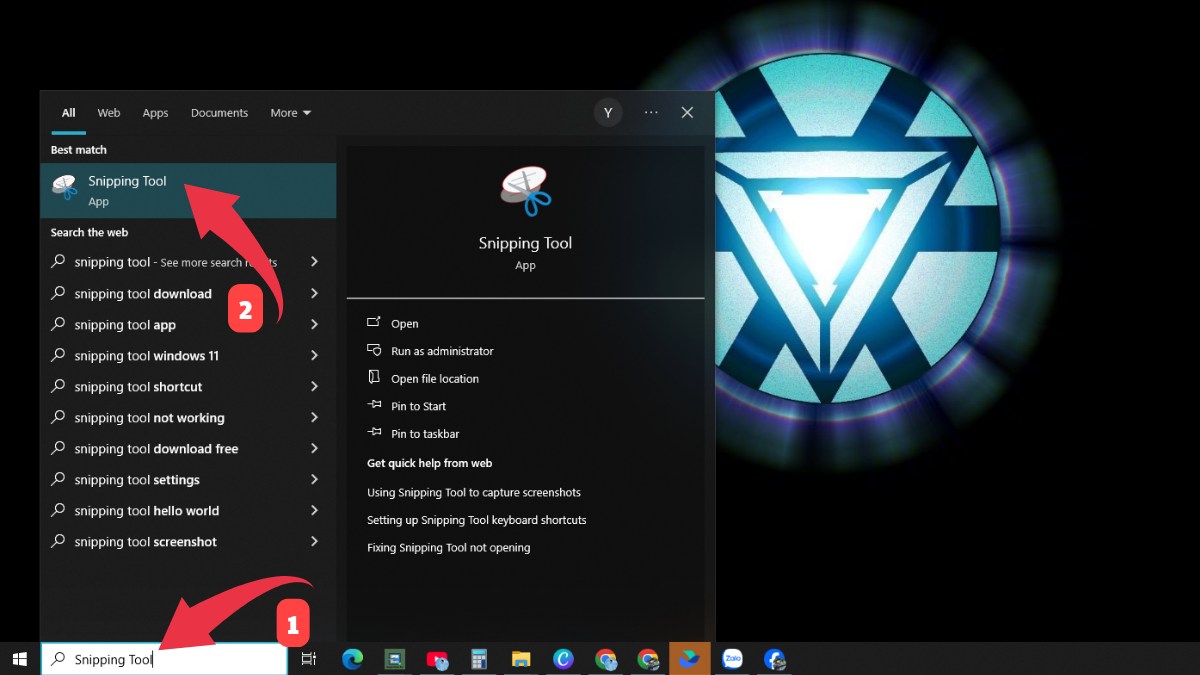Click the Snipping Tool scissors icon in preview
This screenshot has width=1200, height=675.
[525, 190]
